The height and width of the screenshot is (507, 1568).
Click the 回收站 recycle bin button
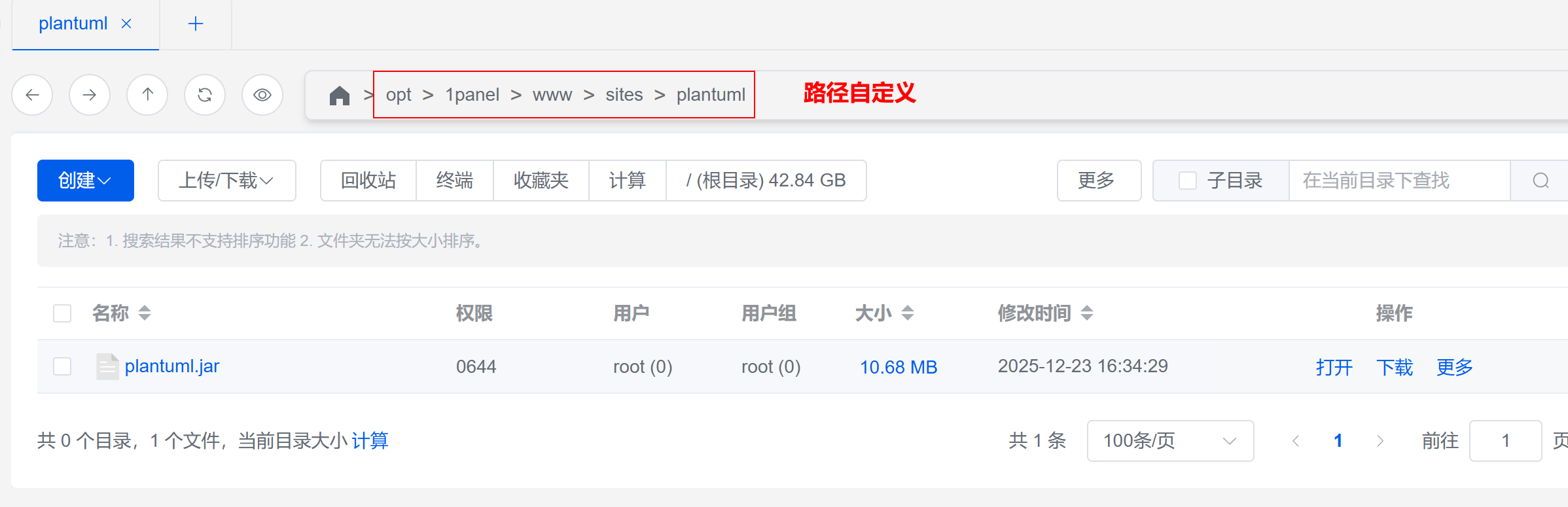point(368,181)
